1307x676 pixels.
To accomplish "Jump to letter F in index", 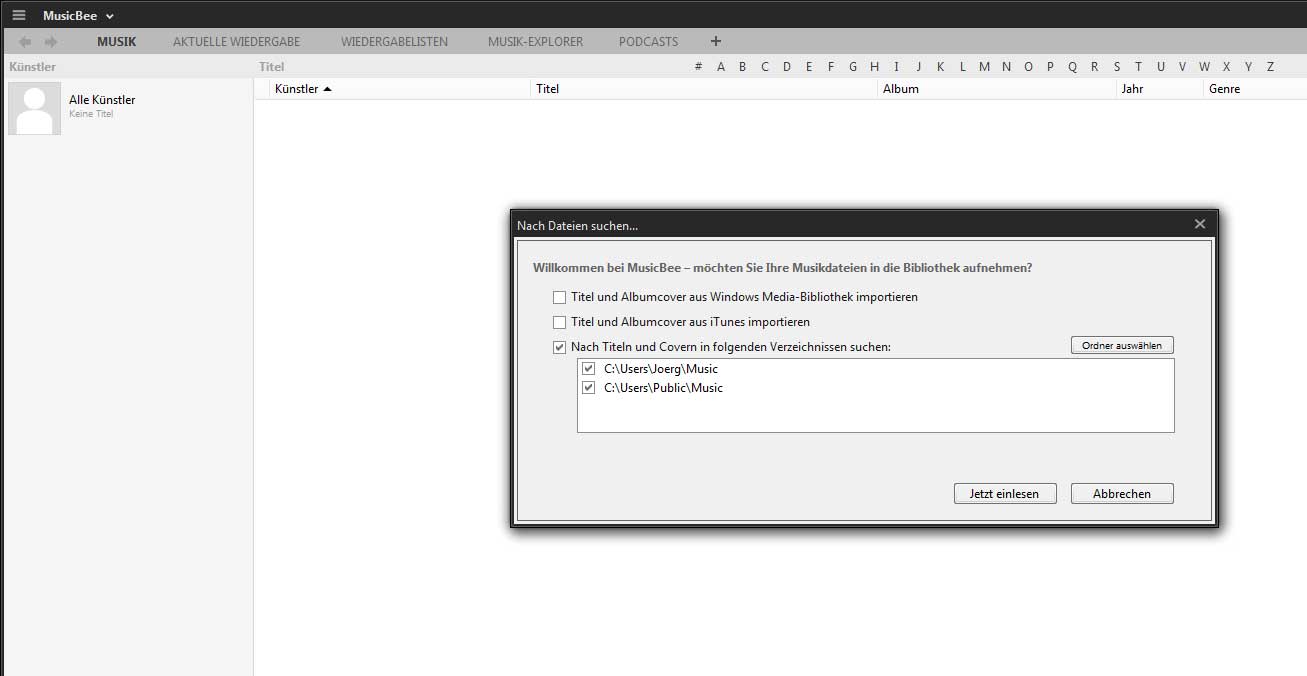I will pyautogui.click(x=831, y=67).
